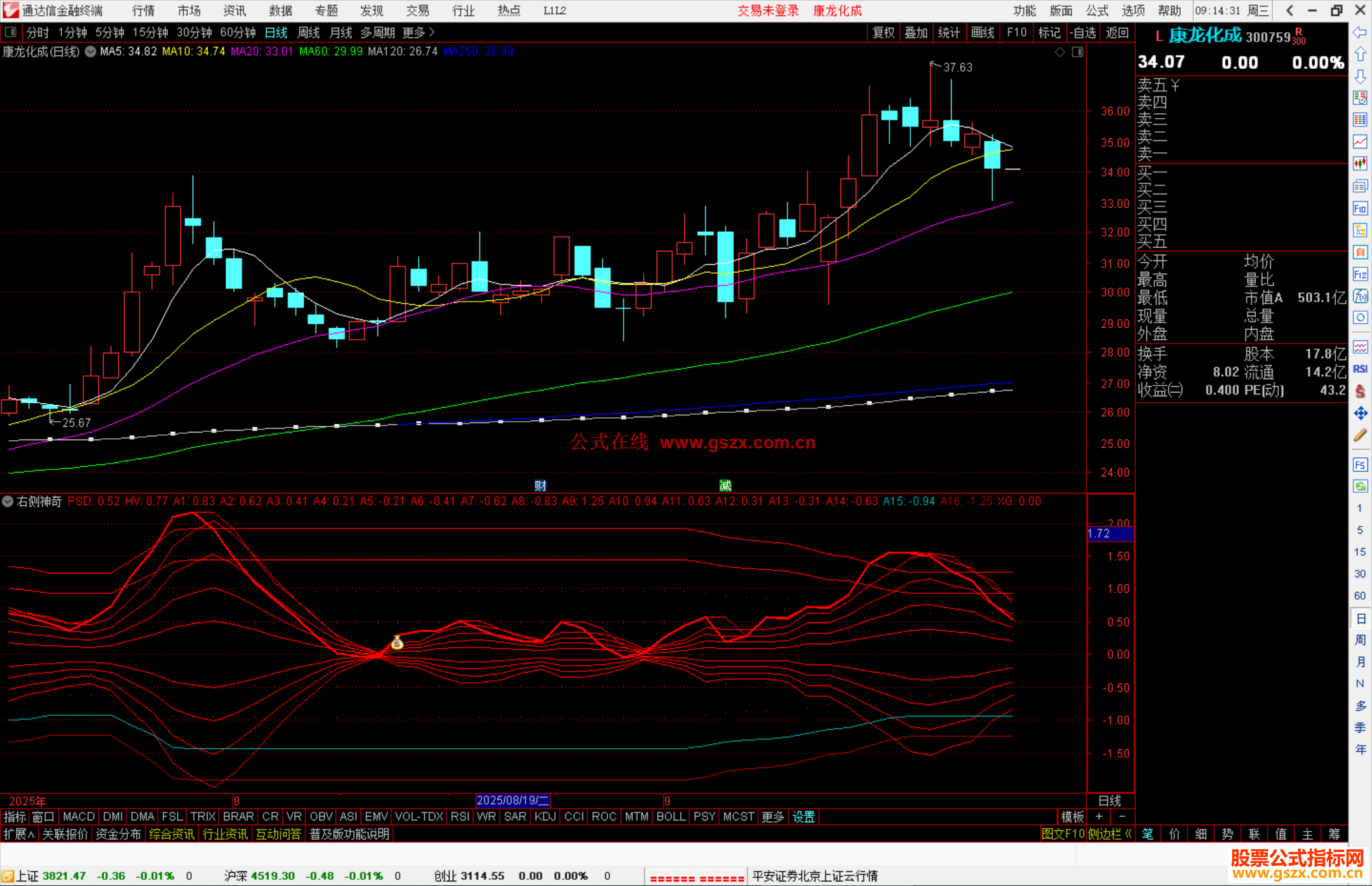
Task: Collapse the 侧边栏 sidebar toggle
Action: (1110, 834)
